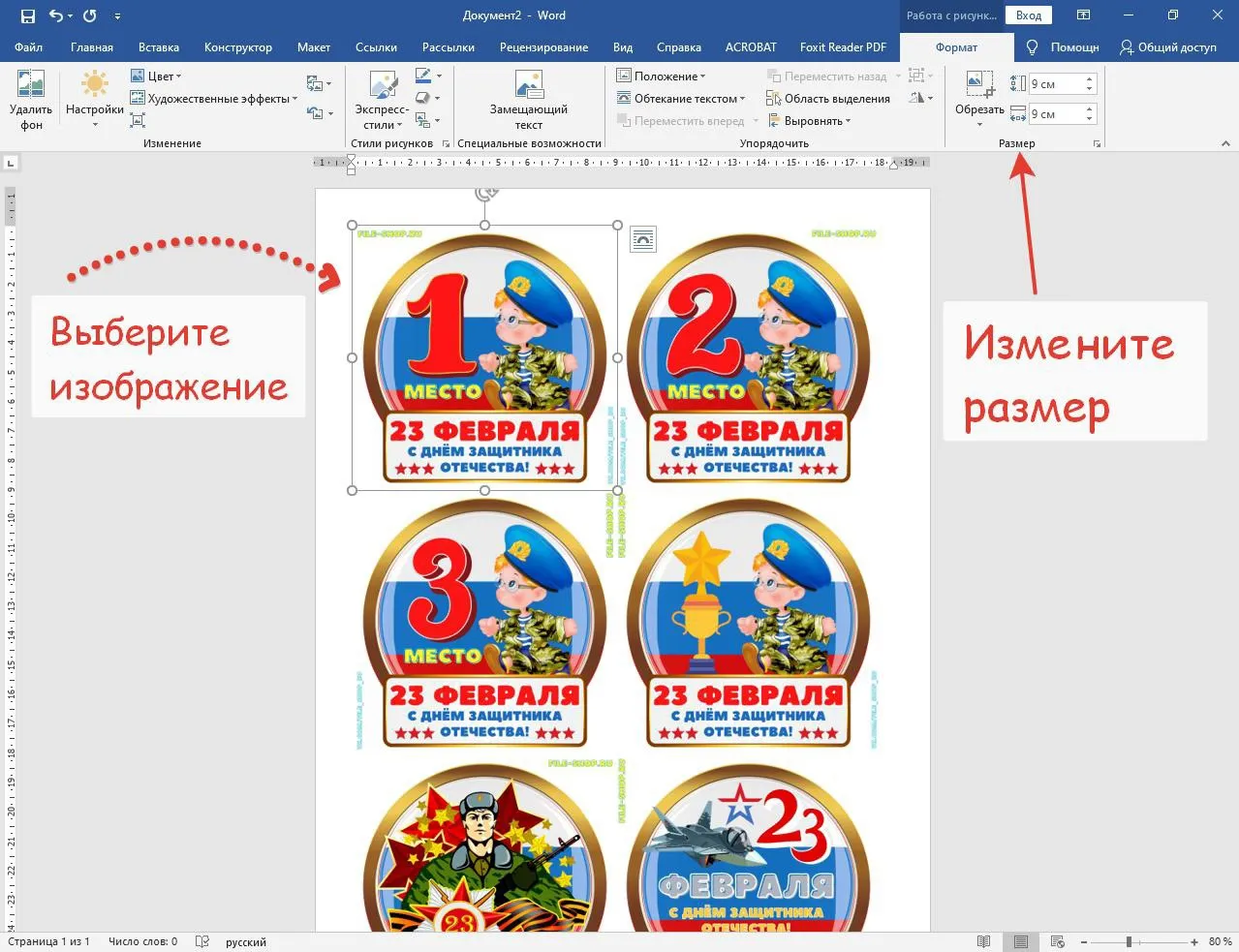Open the Вид tab
This screenshot has height=952, width=1239.
[x=623, y=47]
